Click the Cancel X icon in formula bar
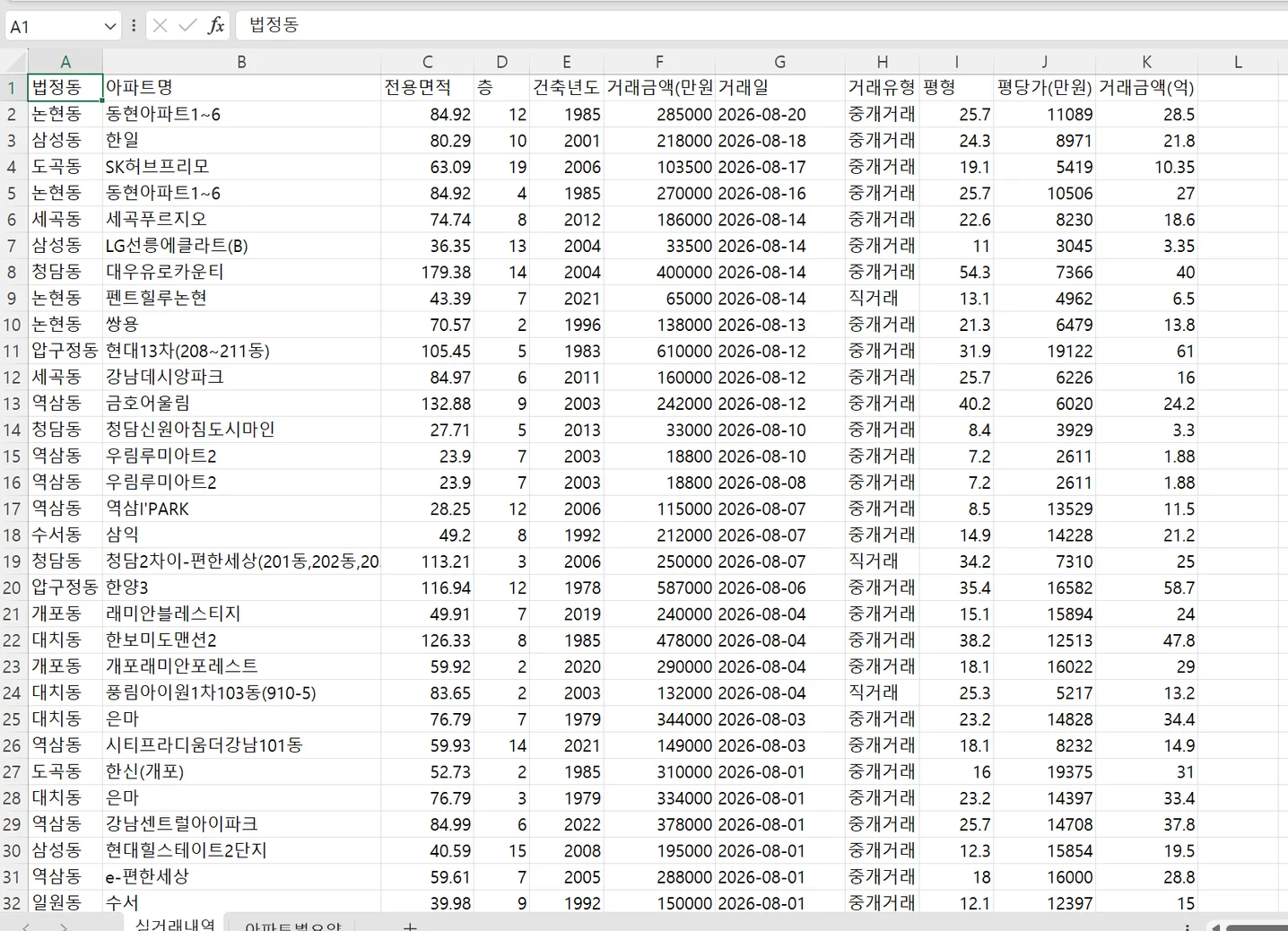Screen dimensions: 1288x931 point(161,25)
